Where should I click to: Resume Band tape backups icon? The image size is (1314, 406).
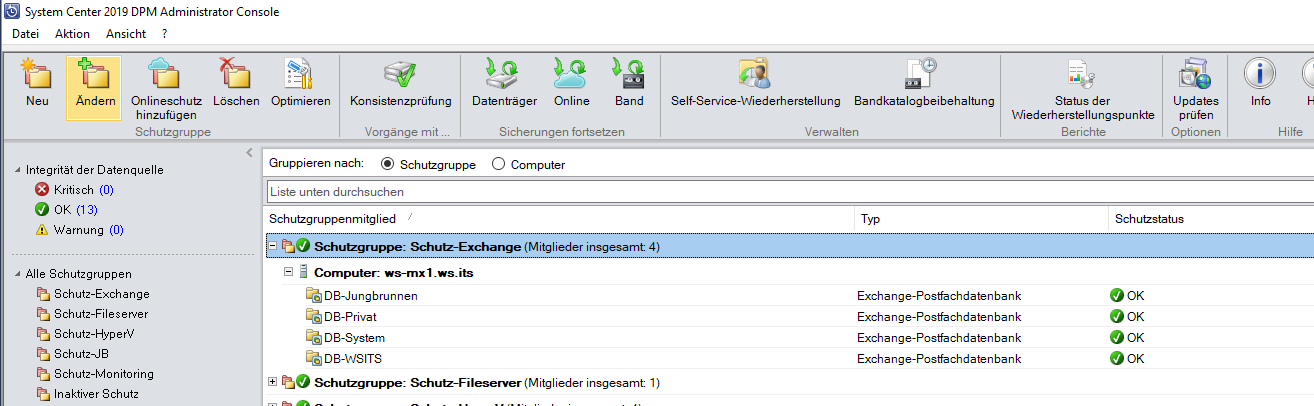(629, 73)
